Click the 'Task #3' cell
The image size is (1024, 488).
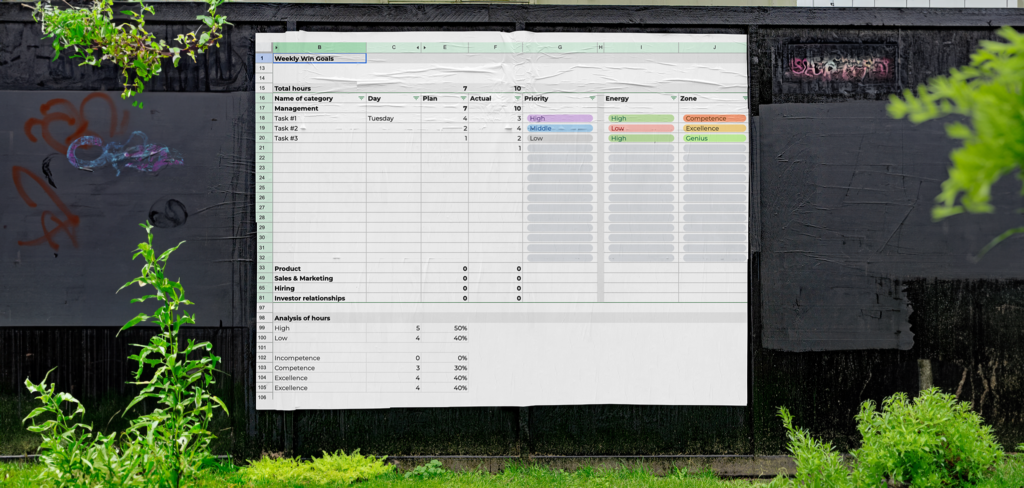tap(319, 138)
